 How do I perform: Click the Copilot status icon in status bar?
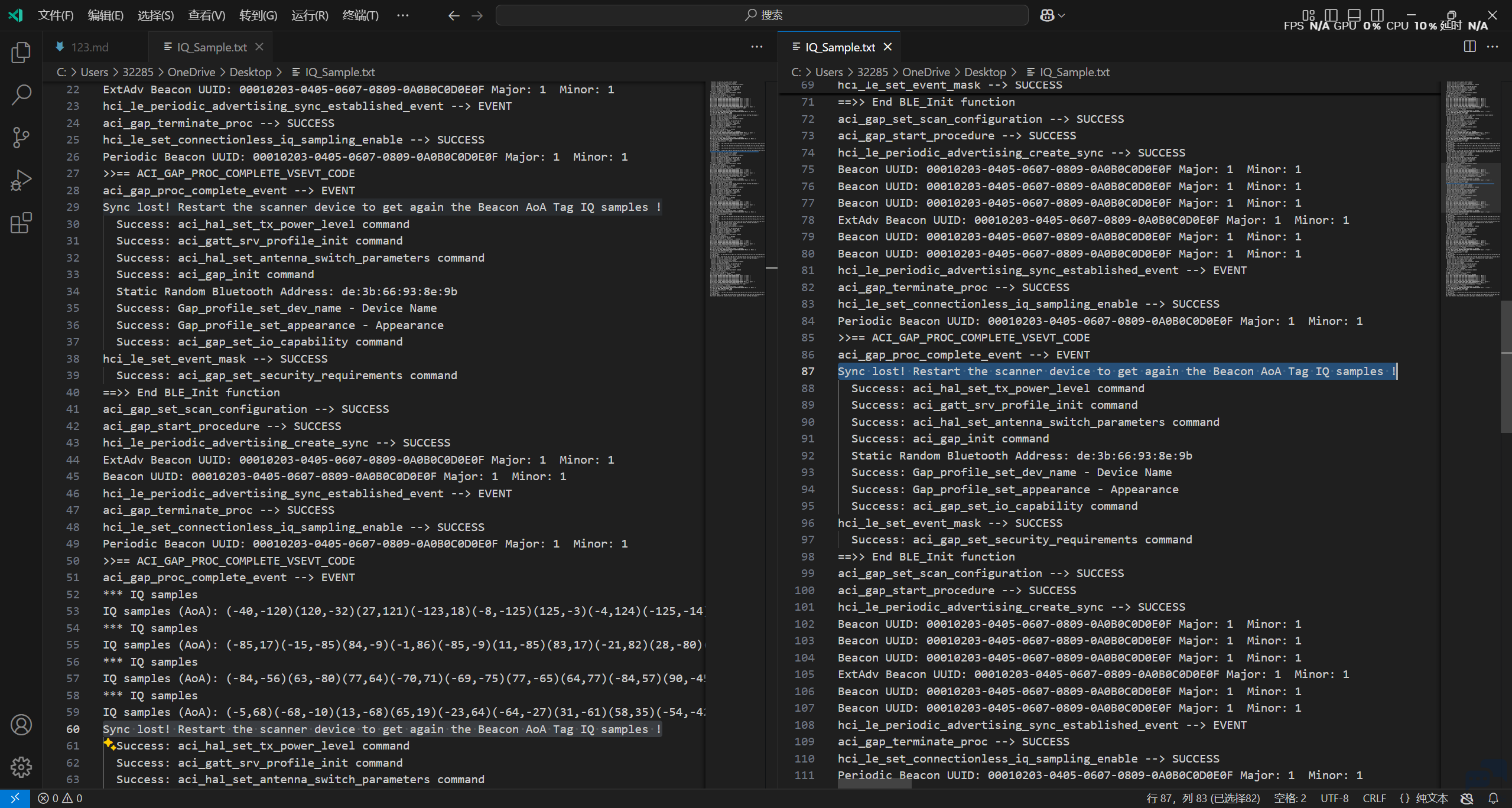point(1467,799)
